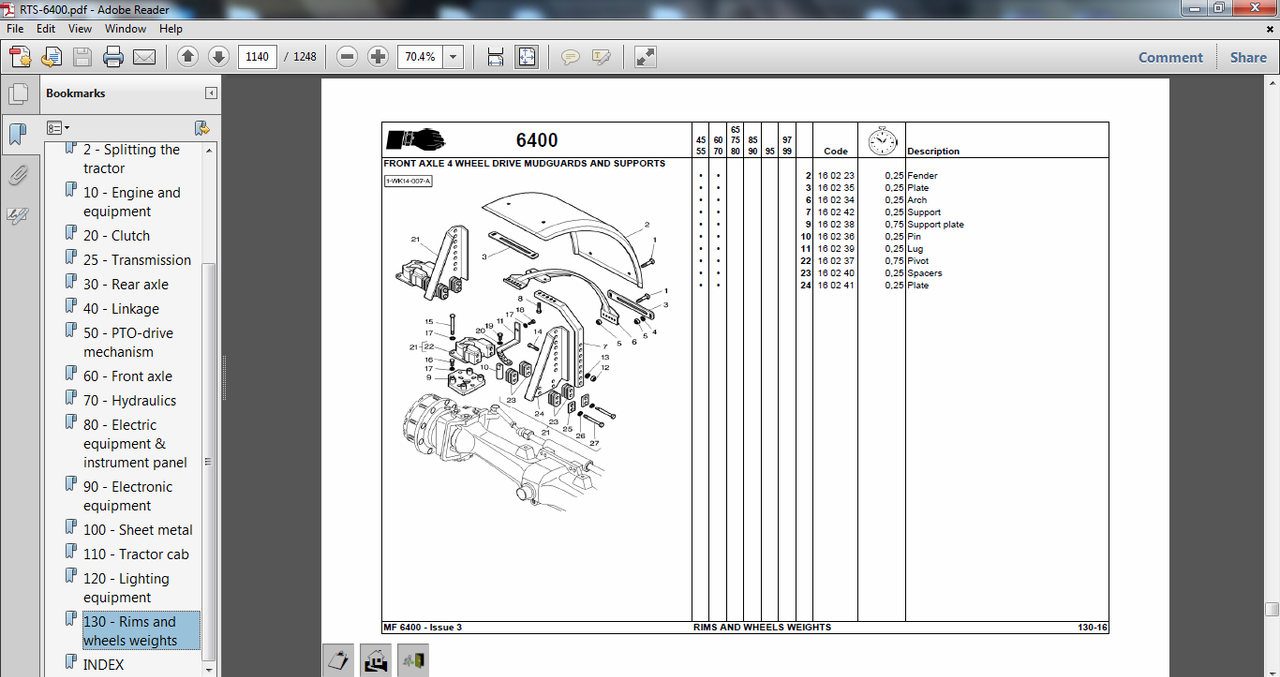
Task: Click the document scrollbar up arrow
Action: [x=1272, y=85]
